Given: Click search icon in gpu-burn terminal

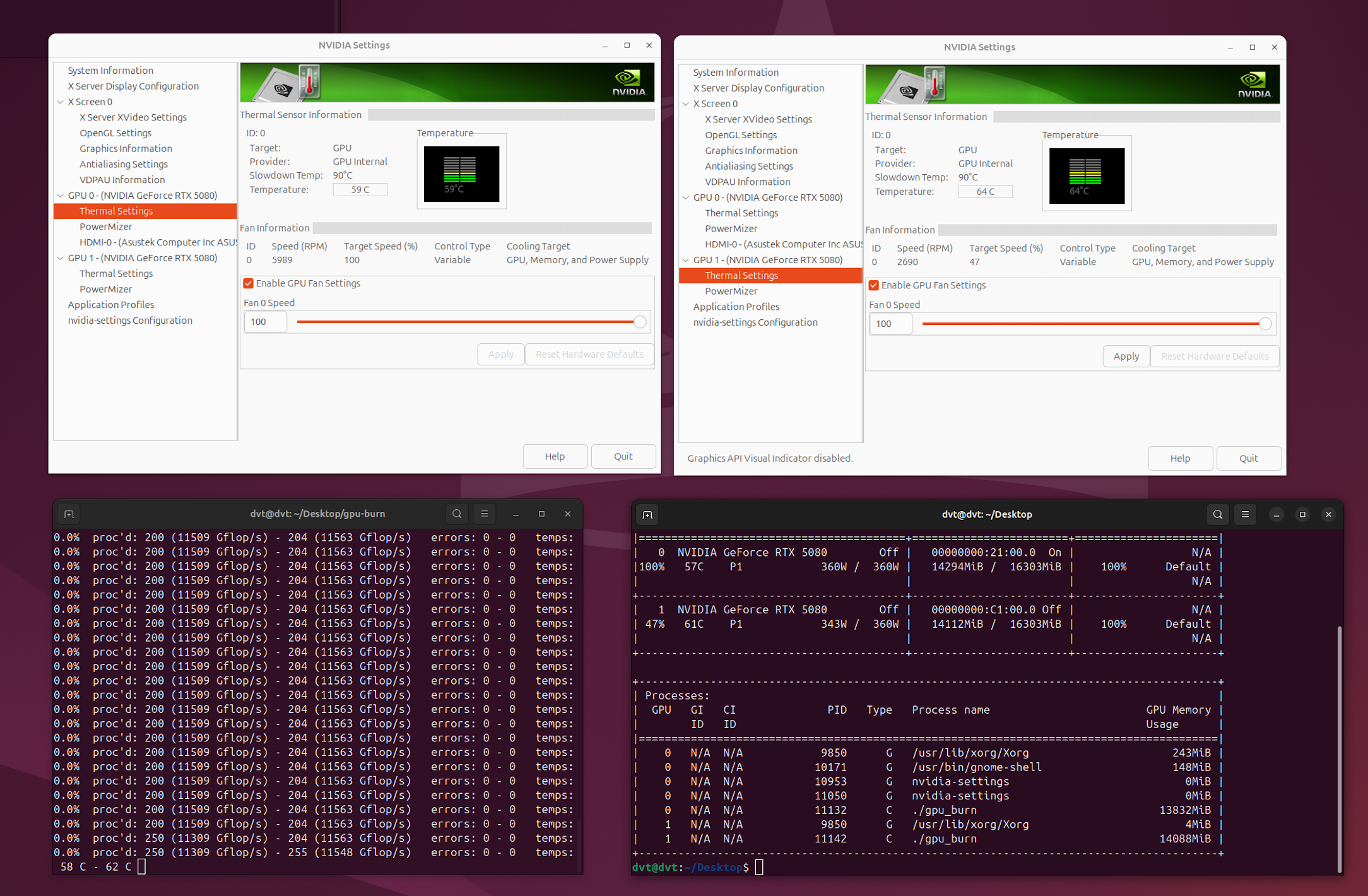Looking at the screenshot, I should click(x=457, y=514).
